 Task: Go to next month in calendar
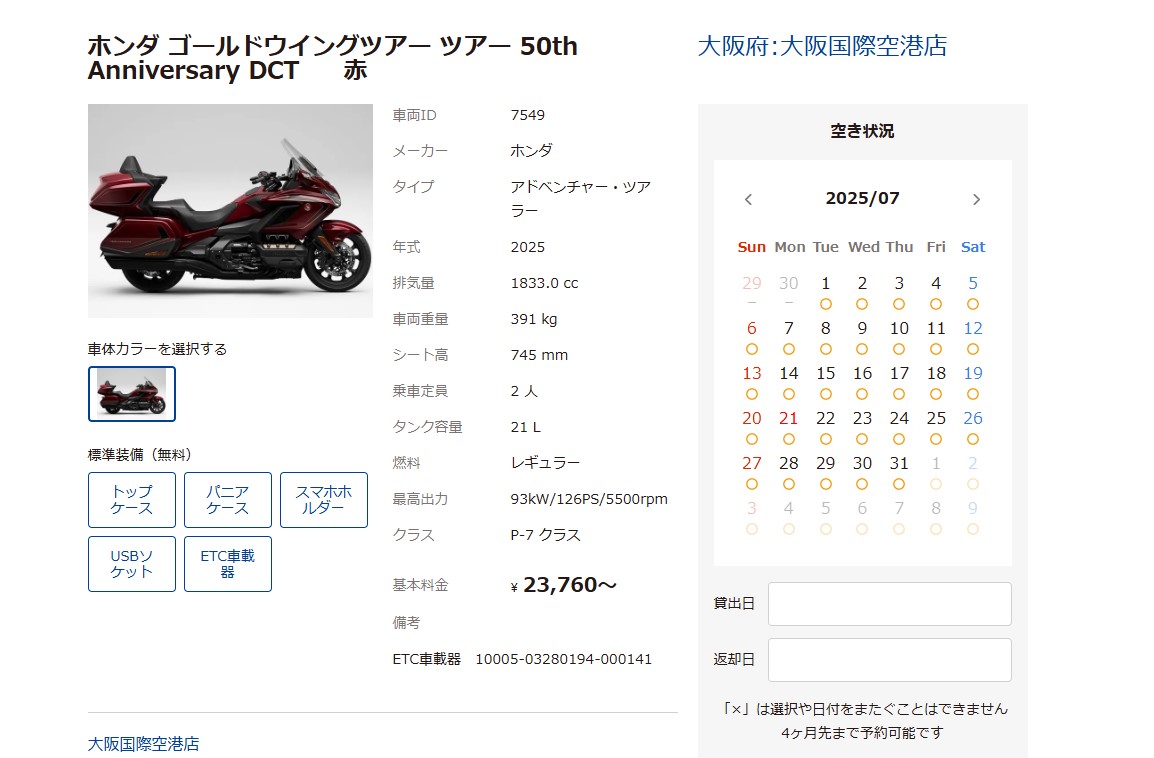pyautogui.click(x=977, y=199)
